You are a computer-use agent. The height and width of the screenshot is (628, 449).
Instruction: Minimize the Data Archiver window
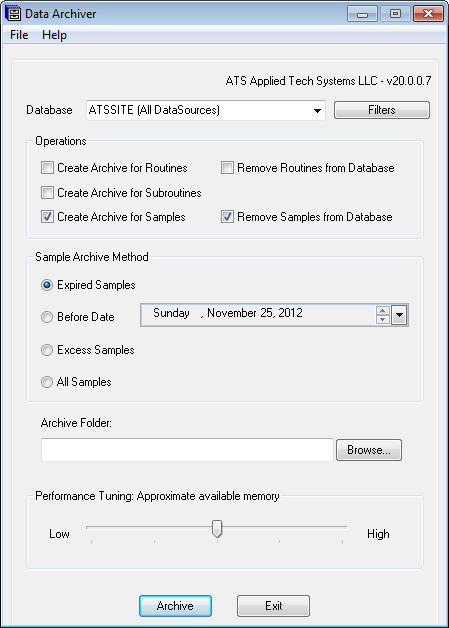[362, 14]
